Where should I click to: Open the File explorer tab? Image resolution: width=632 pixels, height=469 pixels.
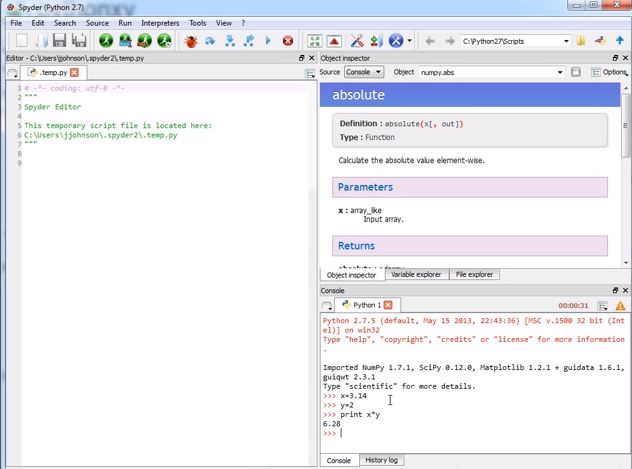click(474, 274)
